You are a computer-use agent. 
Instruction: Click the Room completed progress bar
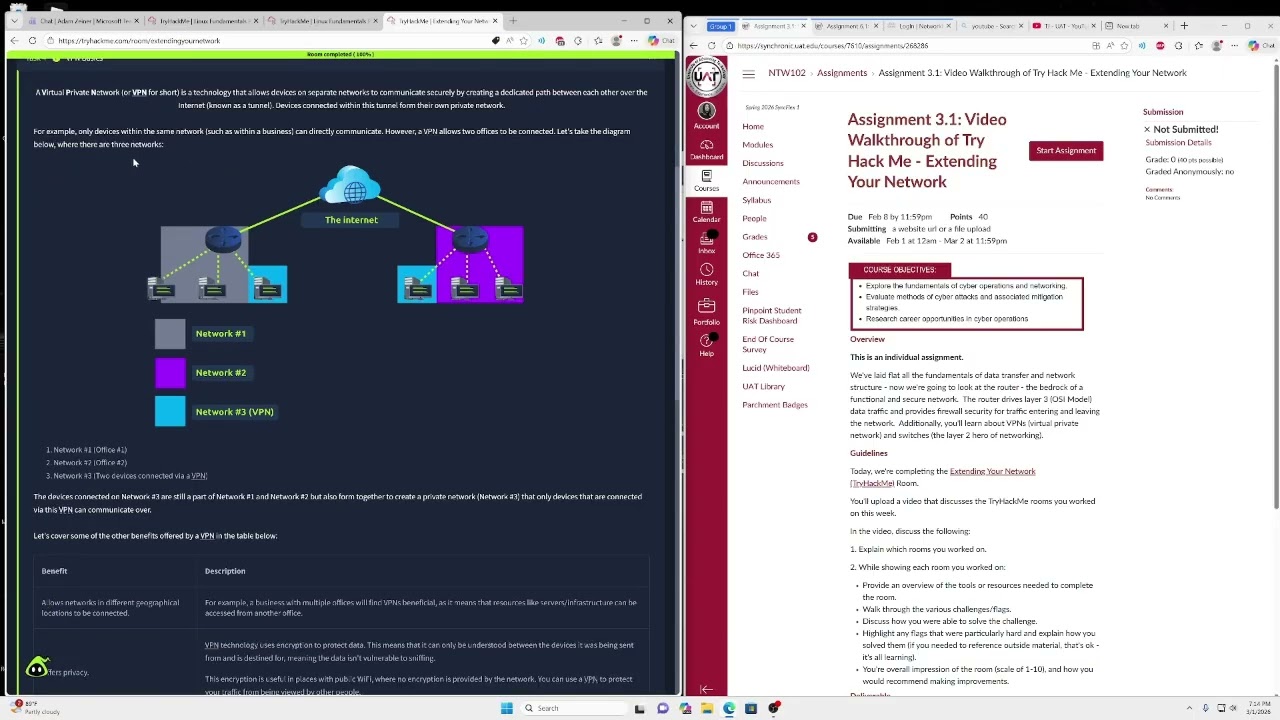click(340, 54)
